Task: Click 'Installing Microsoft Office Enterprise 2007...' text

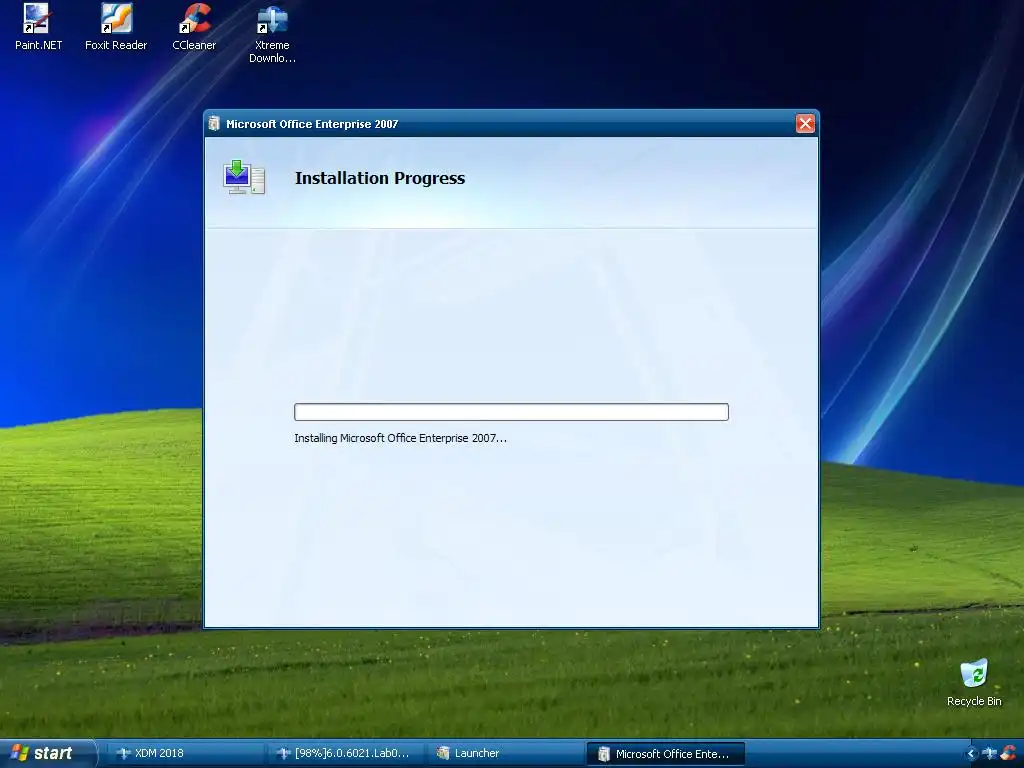Action: click(x=400, y=438)
